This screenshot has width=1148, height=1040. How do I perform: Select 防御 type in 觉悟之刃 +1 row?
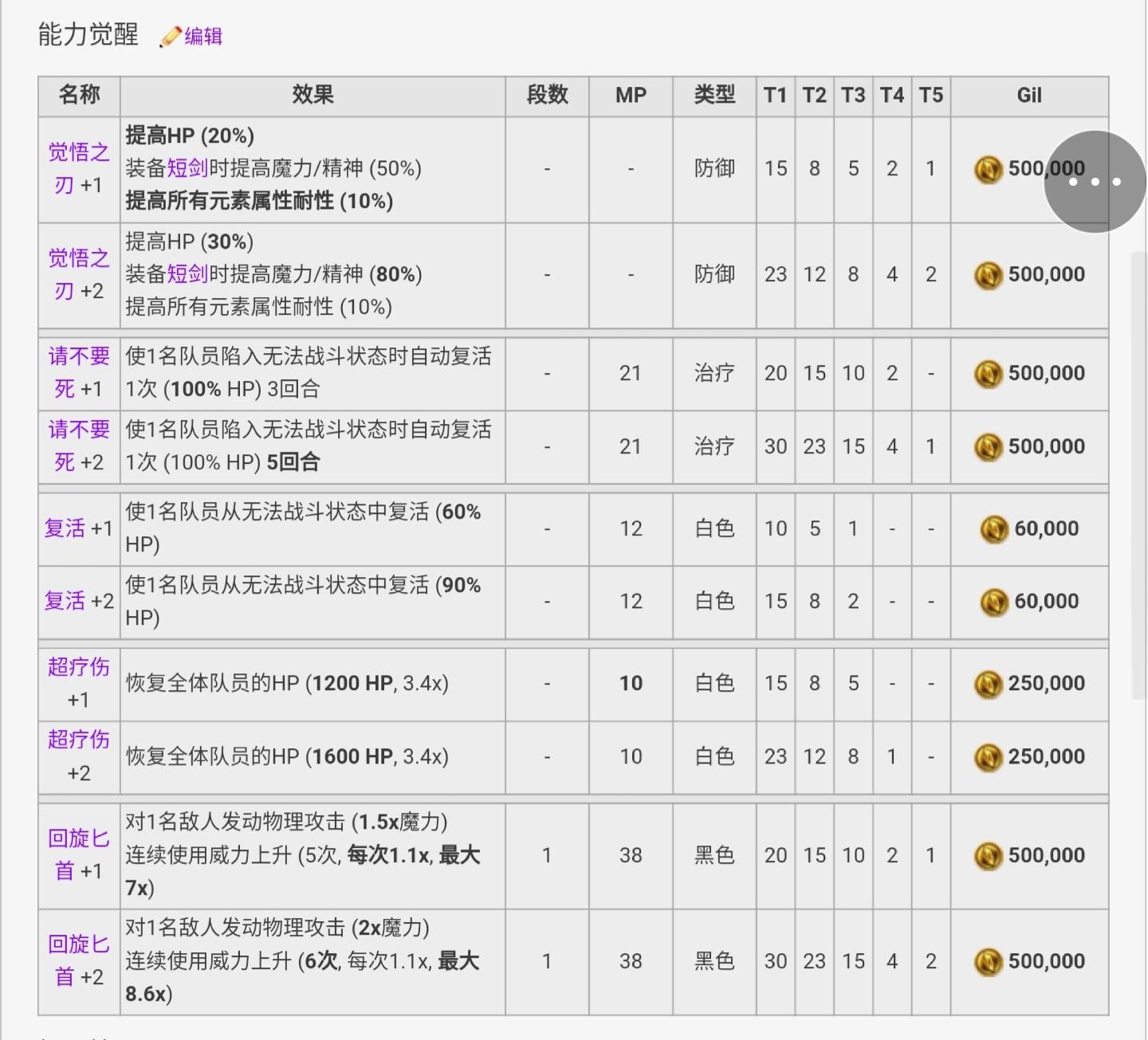click(x=714, y=169)
